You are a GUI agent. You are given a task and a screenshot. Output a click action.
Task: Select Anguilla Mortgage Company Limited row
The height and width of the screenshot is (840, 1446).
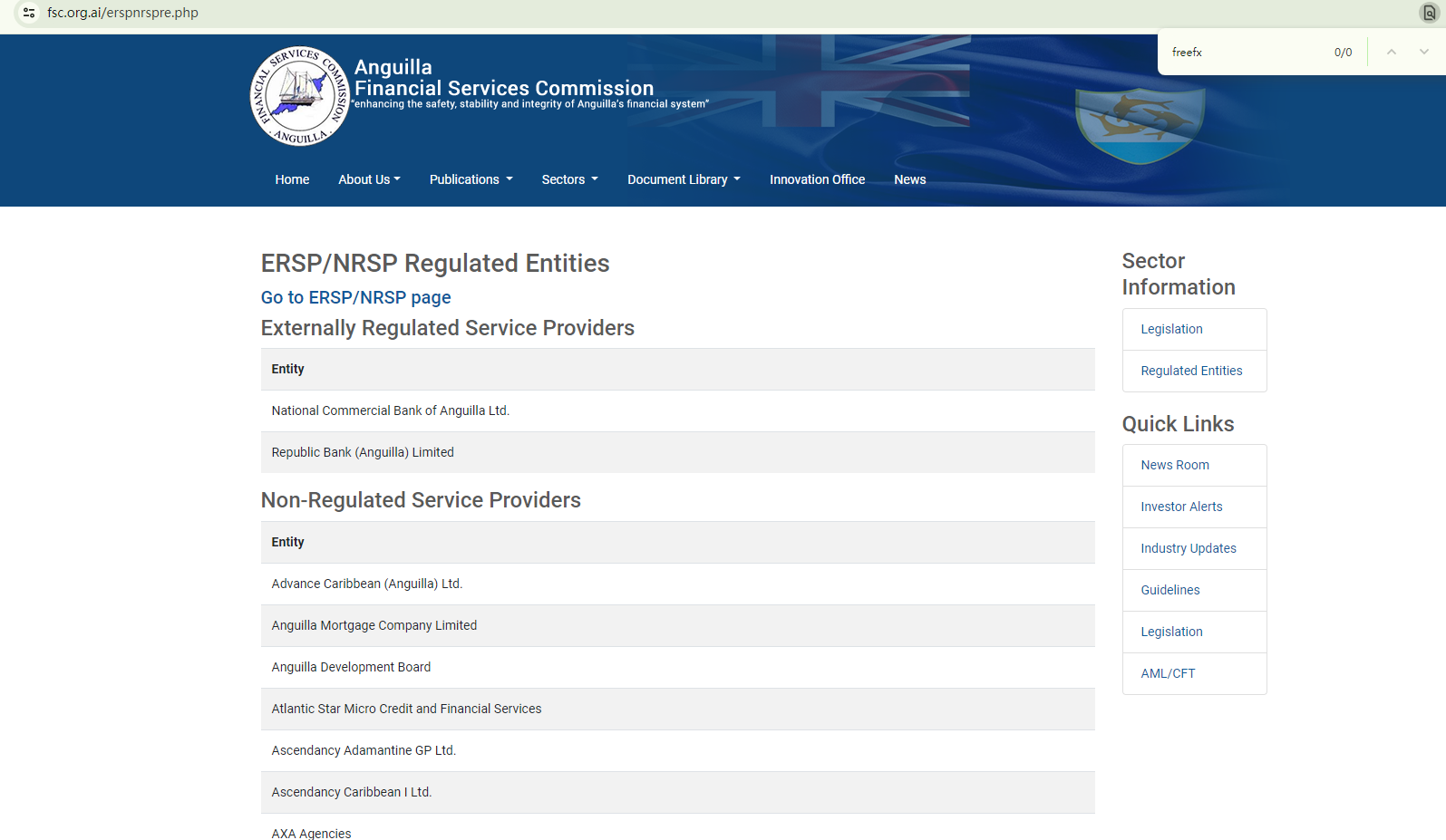click(x=677, y=625)
